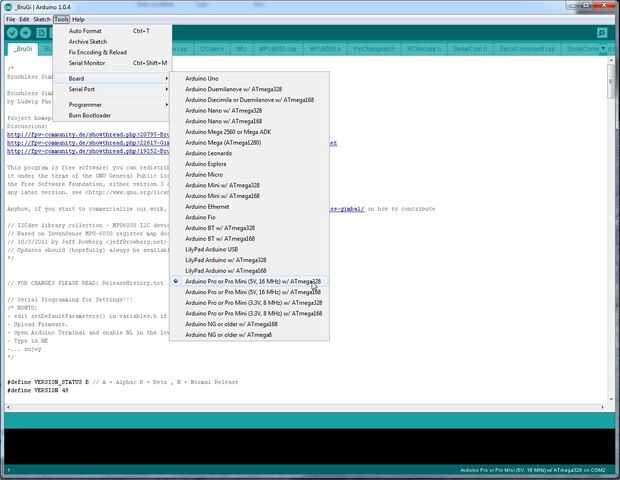
Task: Select Arduino Mini w/ ATmega328
Action: (x=249, y=185)
